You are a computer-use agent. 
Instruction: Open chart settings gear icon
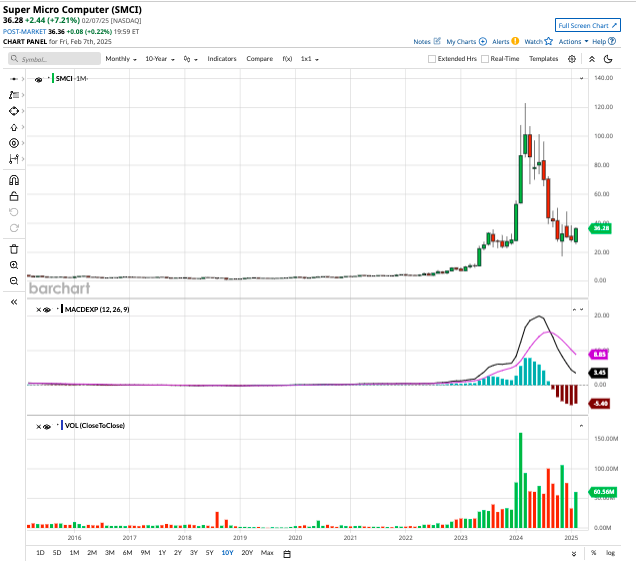tap(572, 59)
